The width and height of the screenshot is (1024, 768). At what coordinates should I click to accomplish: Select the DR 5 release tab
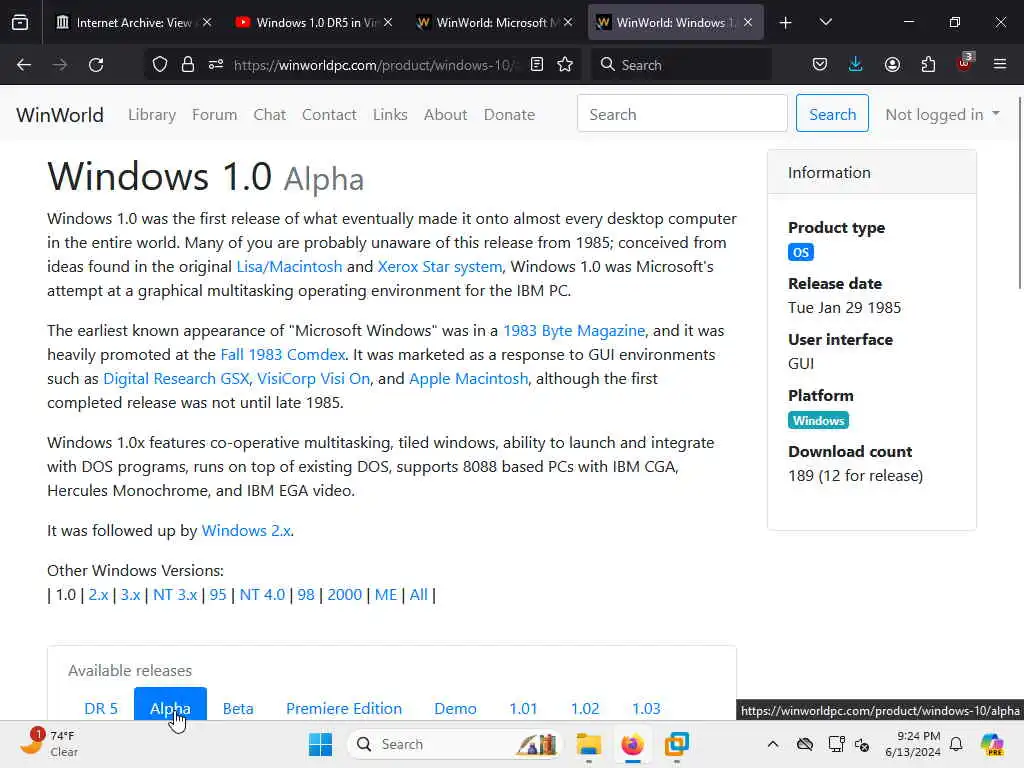coord(101,708)
